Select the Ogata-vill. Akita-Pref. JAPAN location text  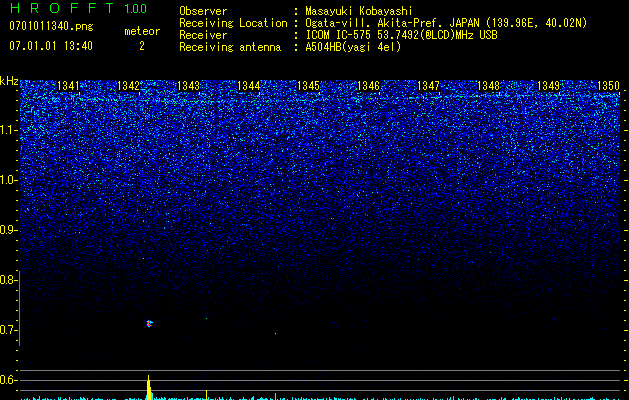[x=446, y=23]
